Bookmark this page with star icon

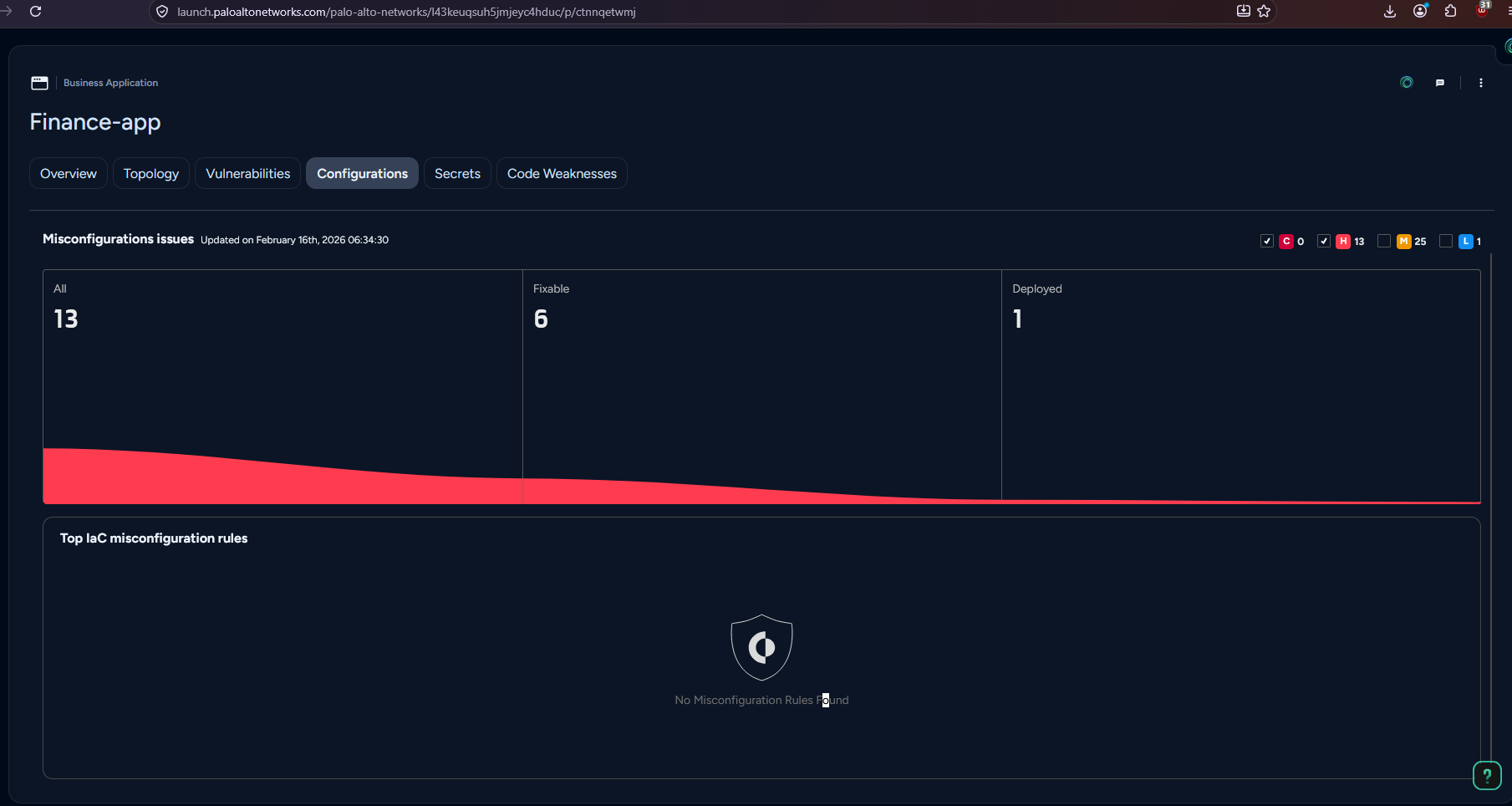1264,12
